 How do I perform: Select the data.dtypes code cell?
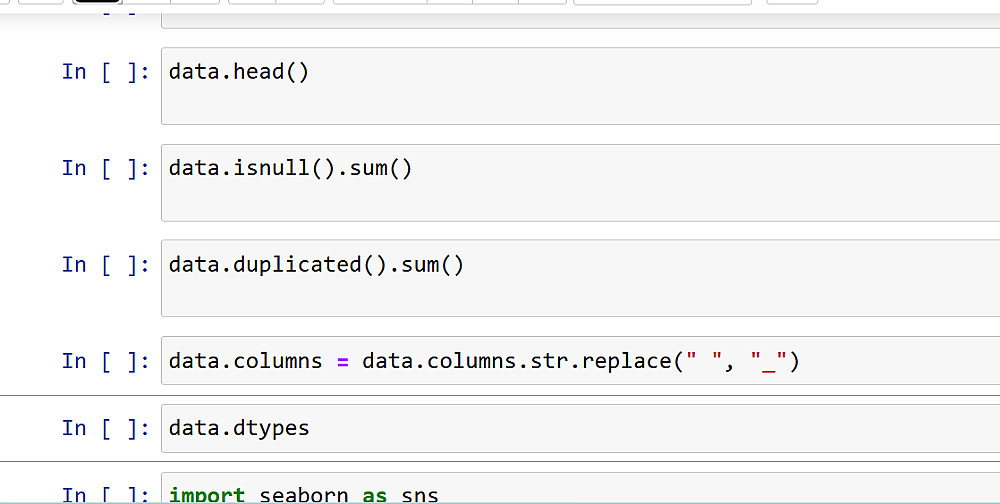(x=580, y=429)
